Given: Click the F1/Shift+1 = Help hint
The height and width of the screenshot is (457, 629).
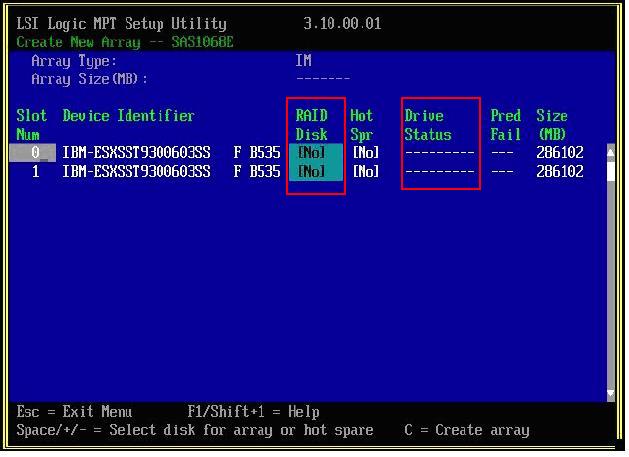Looking at the screenshot, I should 253,412.
